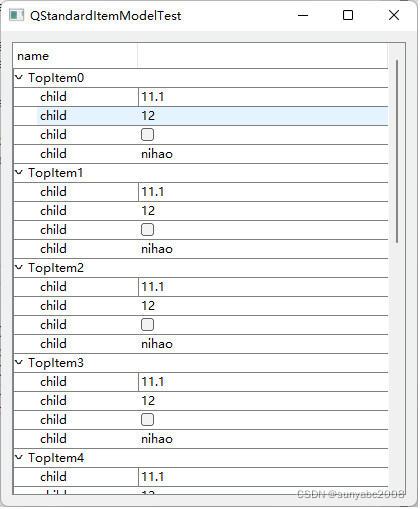Select first 'child' row under TopItem4

pyautogui.click(x=53, y=477)
